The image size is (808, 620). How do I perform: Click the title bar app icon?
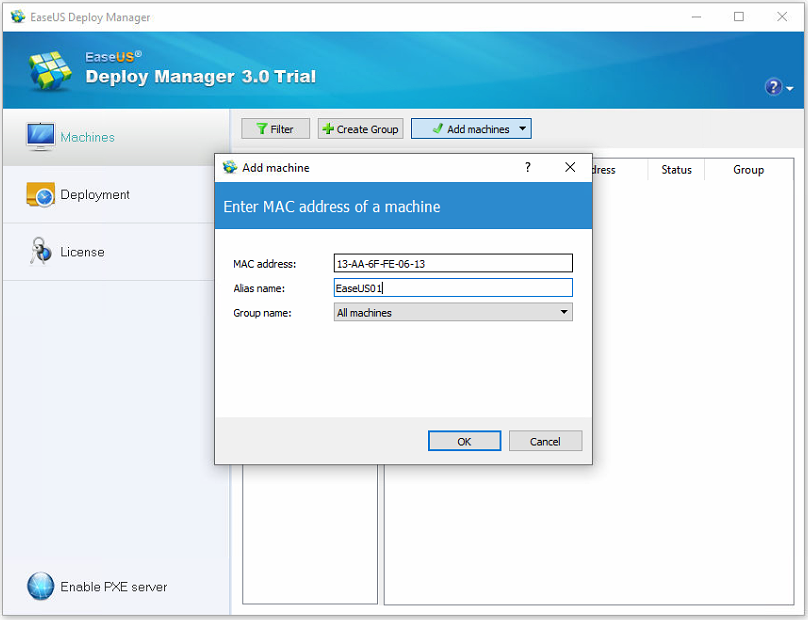pos(18,16)
